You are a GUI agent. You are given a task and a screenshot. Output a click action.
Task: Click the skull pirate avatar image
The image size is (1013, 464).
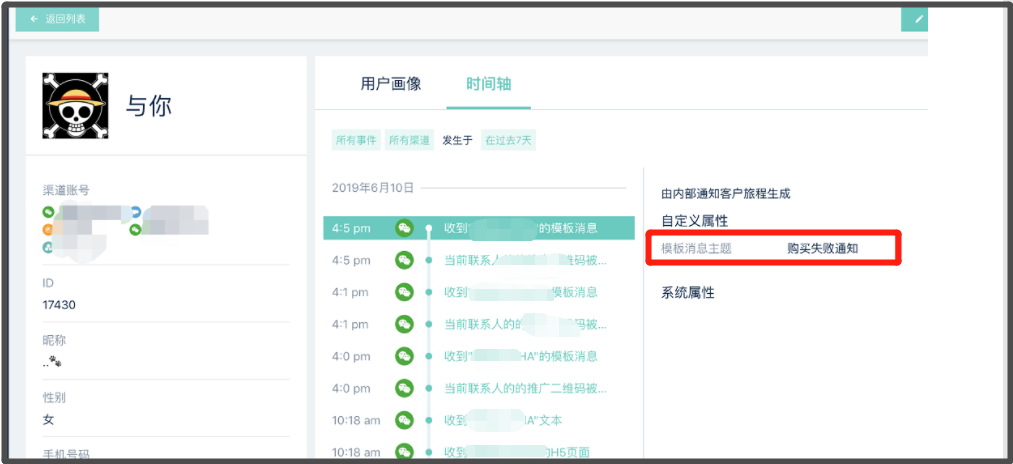click(x=74, y=105)
